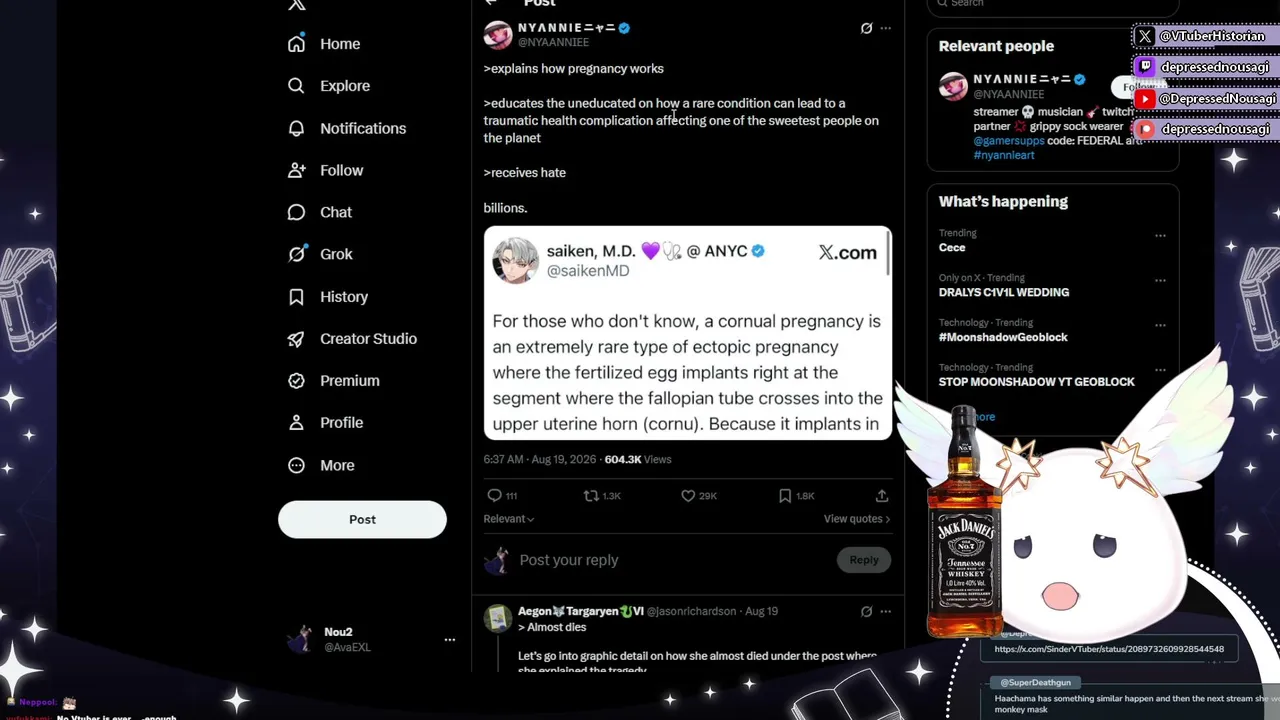This screenshot has width=1280, height=720.
Task: Like the post with heart icon
Action: click(688, 496)
